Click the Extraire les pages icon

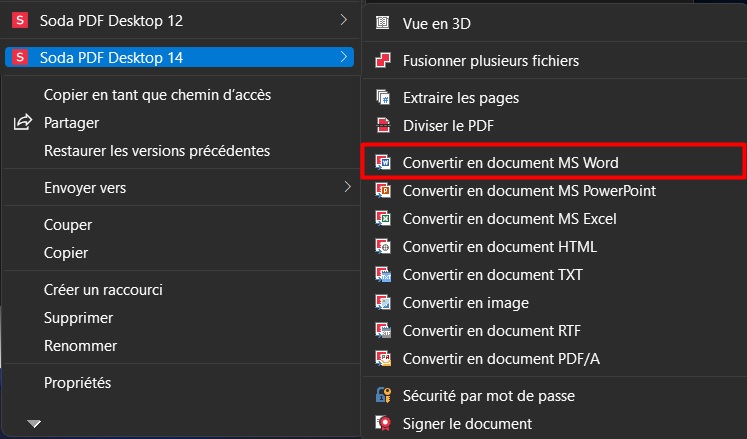pos(383,97)
